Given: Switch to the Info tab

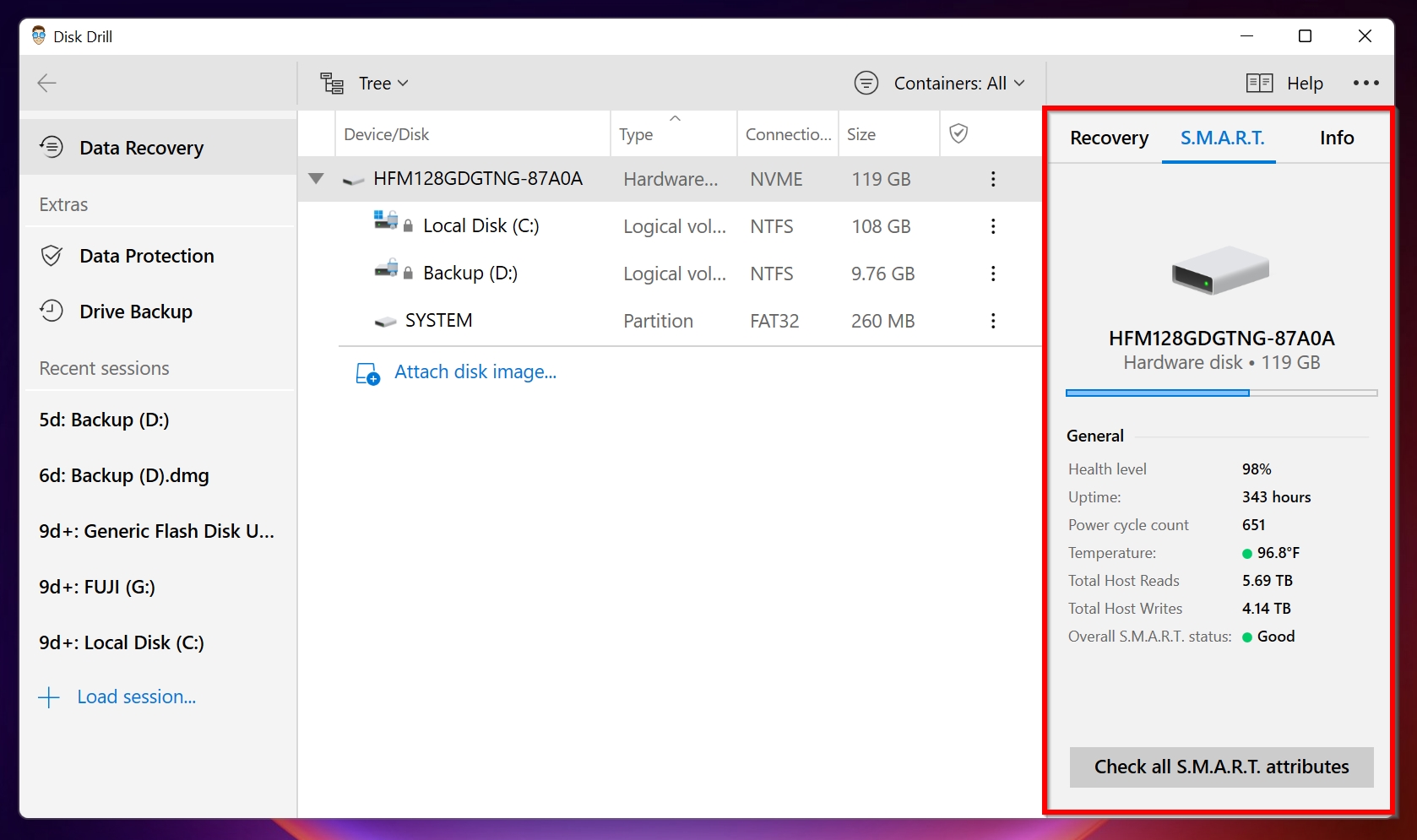Looking at the screenshot, I should tap(1336, 138).
